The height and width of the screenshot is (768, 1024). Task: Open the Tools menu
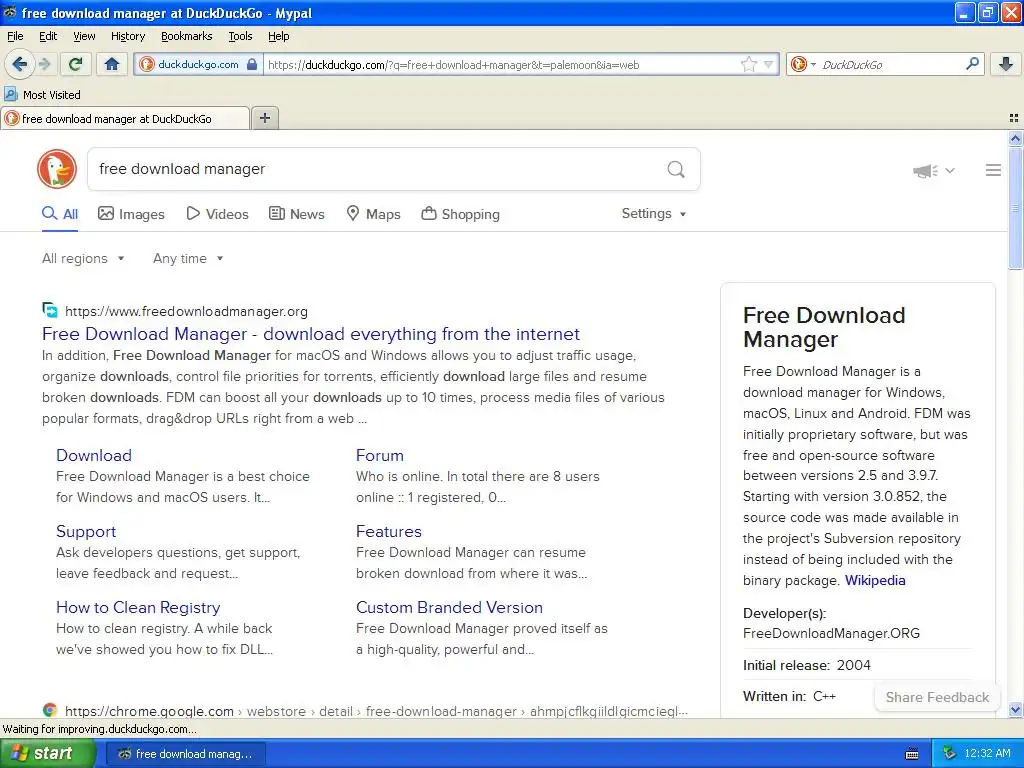[240, 37]
